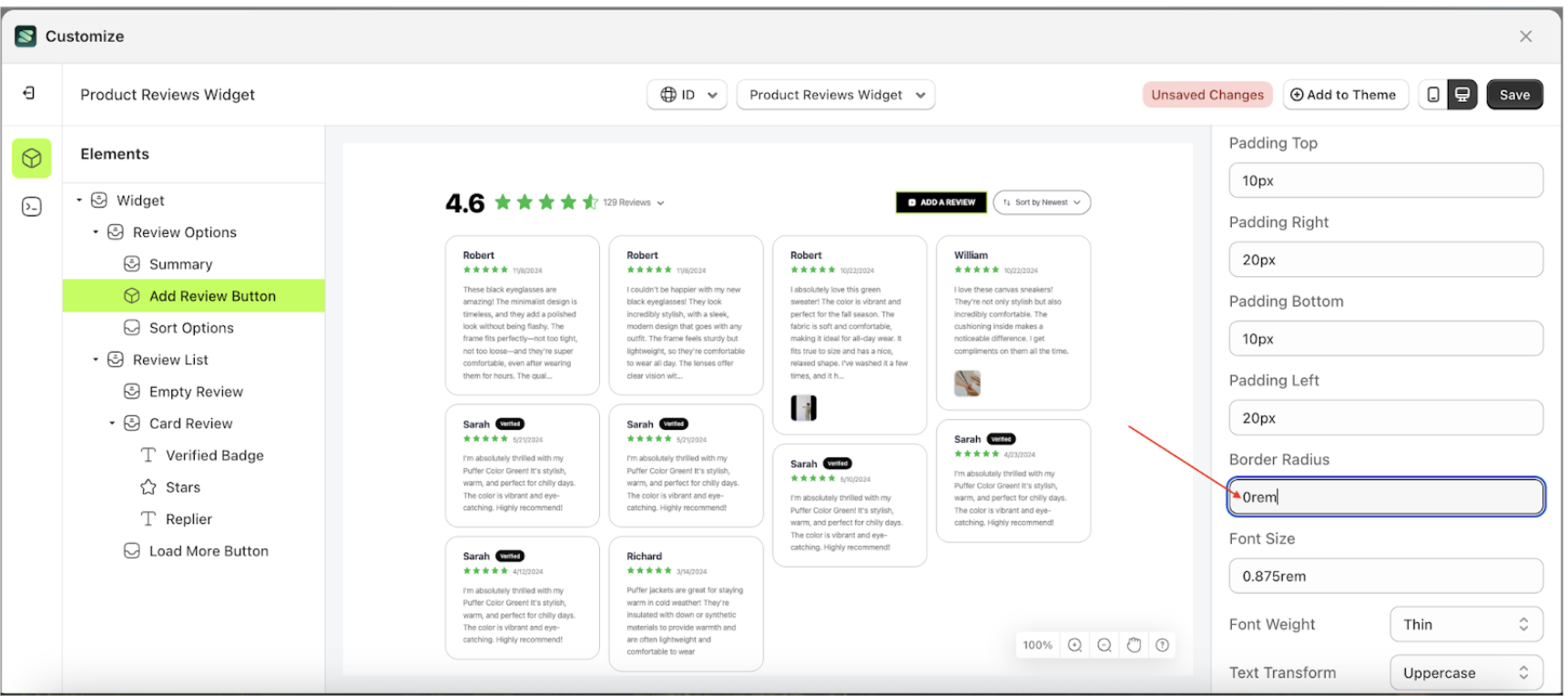This screenshot has width=1568, height=696.
Task: Open the ID language dropdown
Action: (x=687, y=95)
